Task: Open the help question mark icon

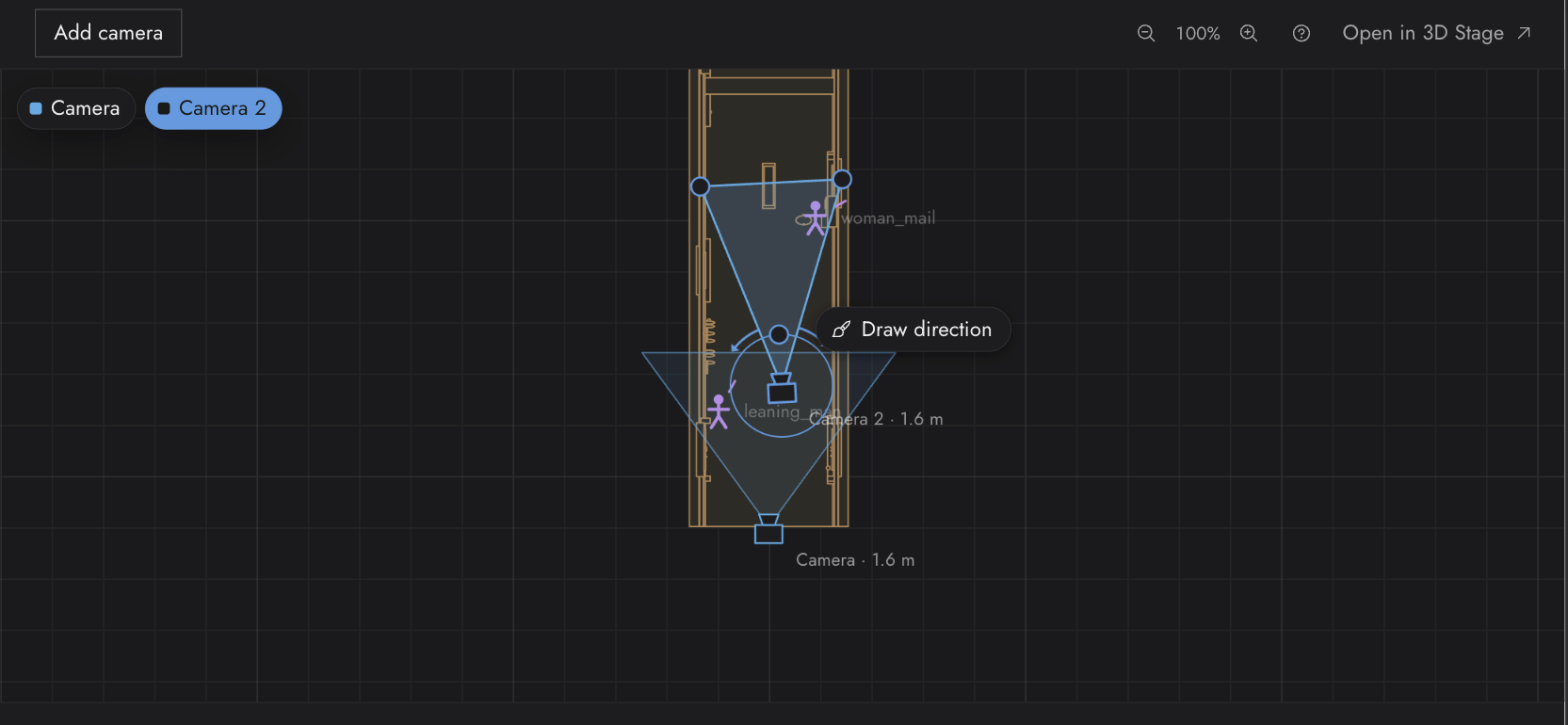Action: tap(1301, 33)
